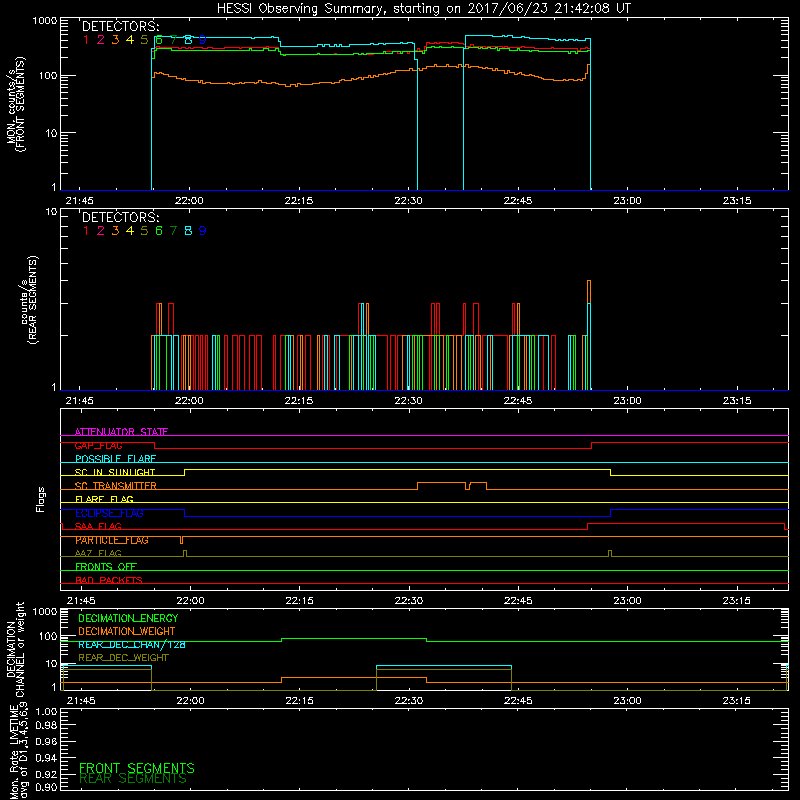Click the HESSI Observing Summary title text

pyautogui.click(x=423, y=8)
